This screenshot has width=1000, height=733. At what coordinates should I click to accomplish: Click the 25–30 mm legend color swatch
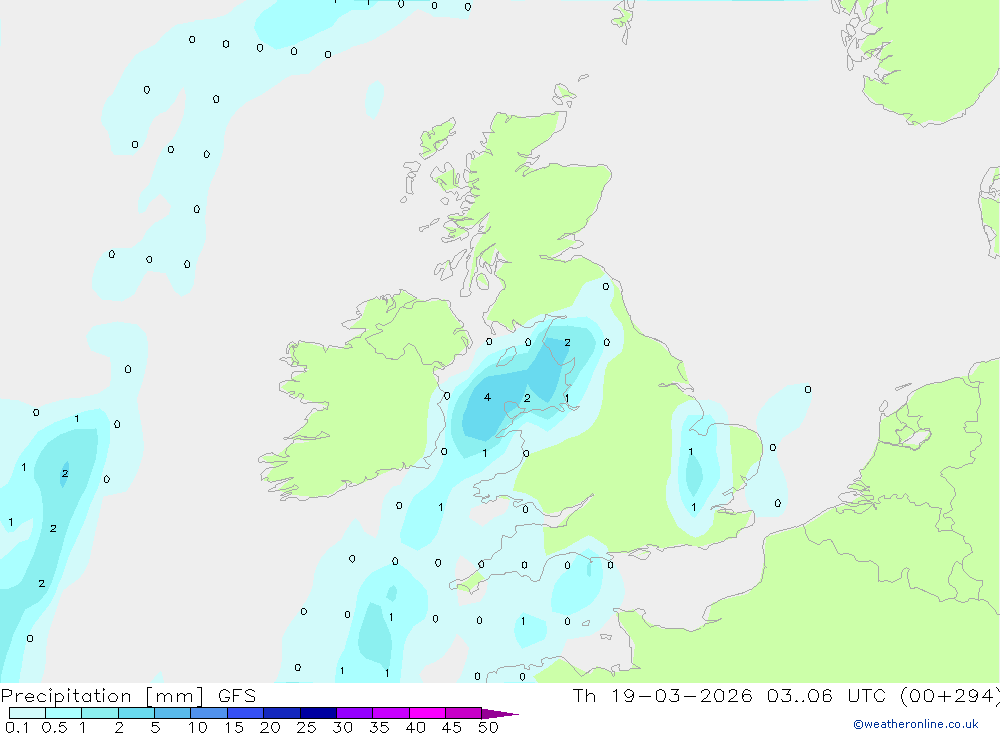click(x=318, y=713)
